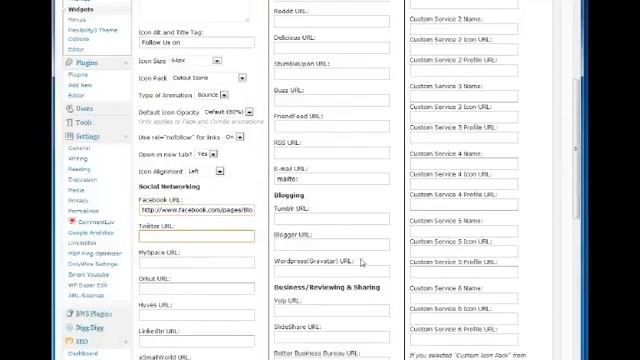Click the Tools icon in sidebar
Viewport: 640px width, 360px height.
(x=69, y=122)
